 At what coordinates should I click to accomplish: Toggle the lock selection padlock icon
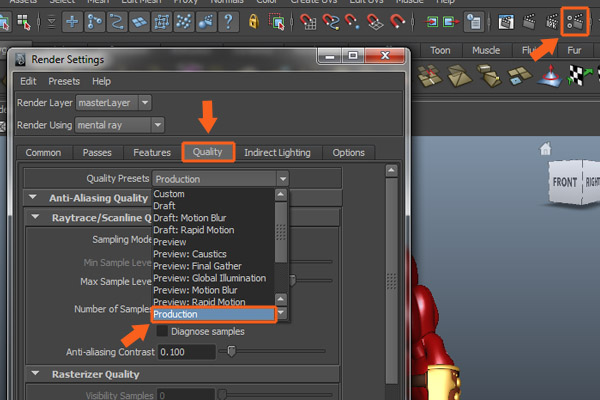(x=253, y=22)
